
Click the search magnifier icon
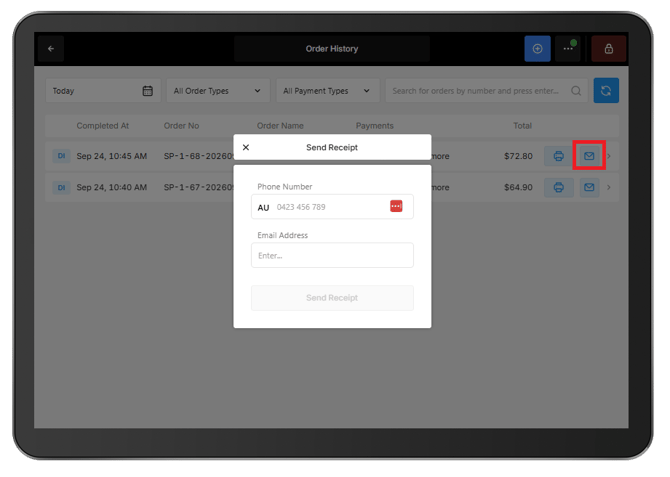click(x=576, y=91)
